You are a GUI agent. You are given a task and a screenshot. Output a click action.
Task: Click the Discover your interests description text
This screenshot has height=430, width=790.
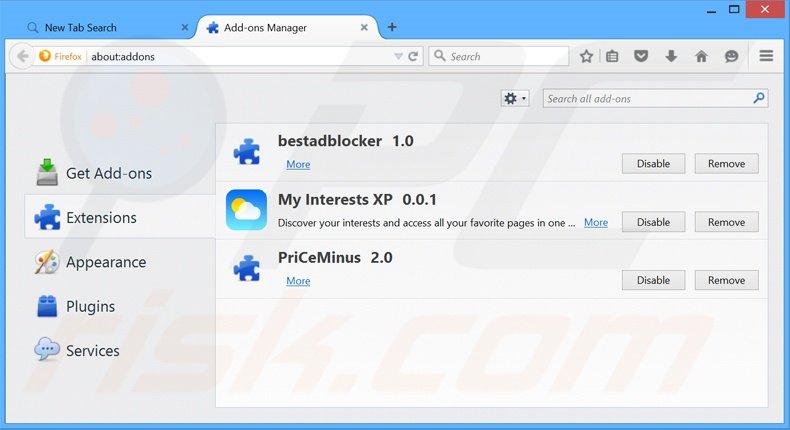pos(426,223)
